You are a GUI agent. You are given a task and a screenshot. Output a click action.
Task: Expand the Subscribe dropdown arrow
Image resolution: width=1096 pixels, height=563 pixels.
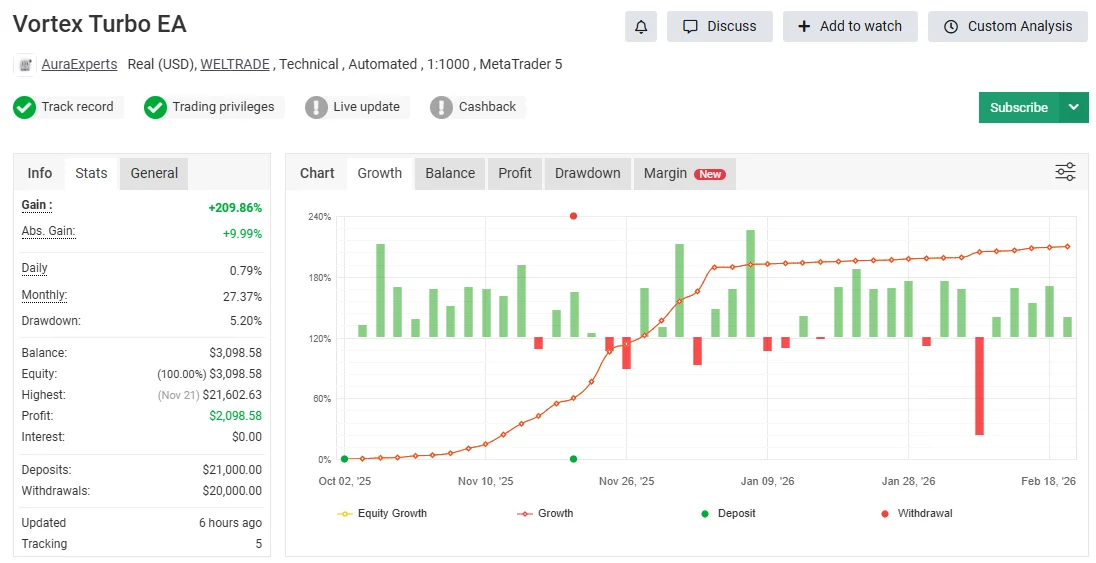click(x=1074, y=107)
